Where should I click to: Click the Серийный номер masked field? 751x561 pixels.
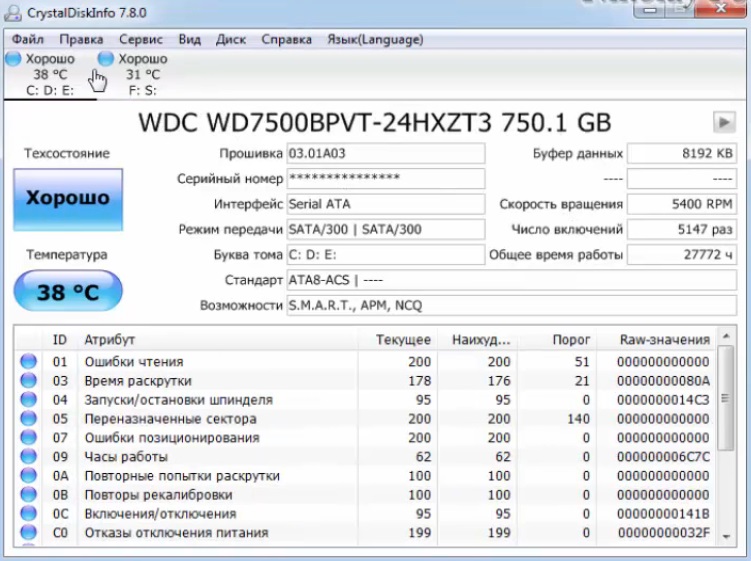[385, 179]
